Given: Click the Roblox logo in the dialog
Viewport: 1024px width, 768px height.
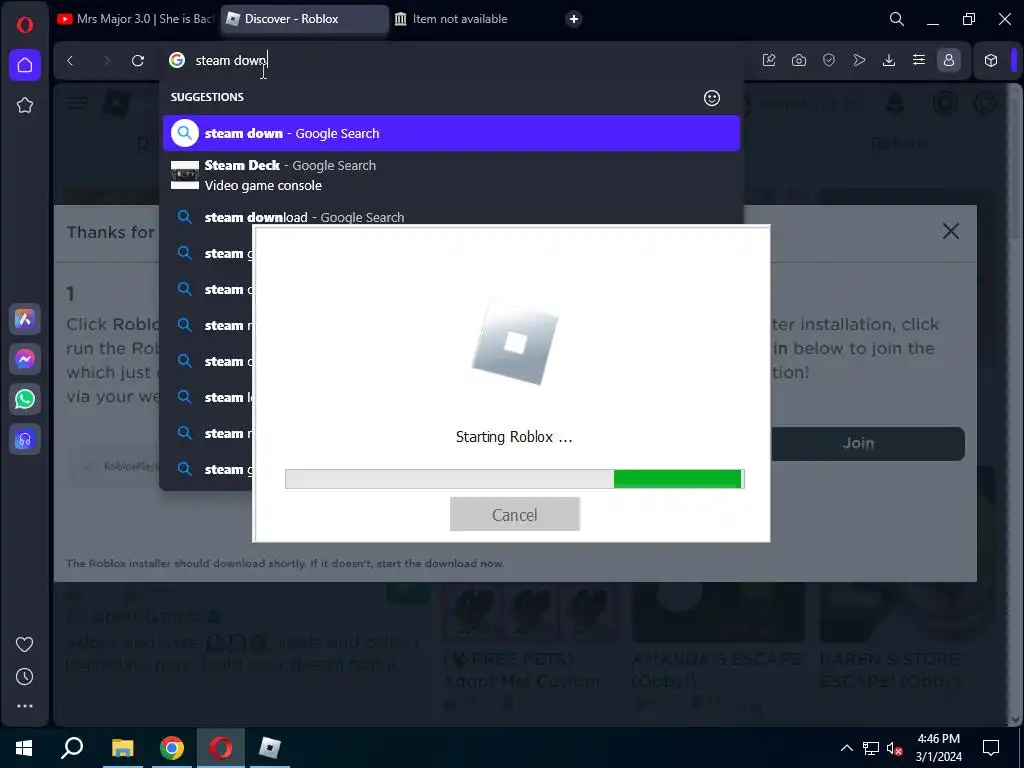Looking at the screenshot, I should 515,342.
